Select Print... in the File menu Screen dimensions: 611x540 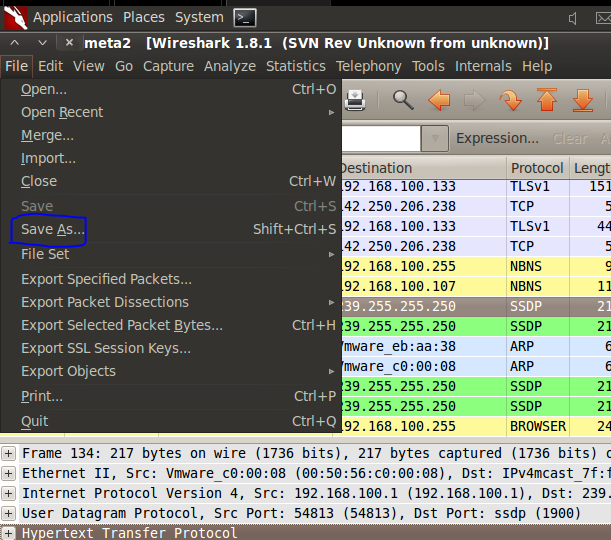pyautogui.click(x=171, y=396)
